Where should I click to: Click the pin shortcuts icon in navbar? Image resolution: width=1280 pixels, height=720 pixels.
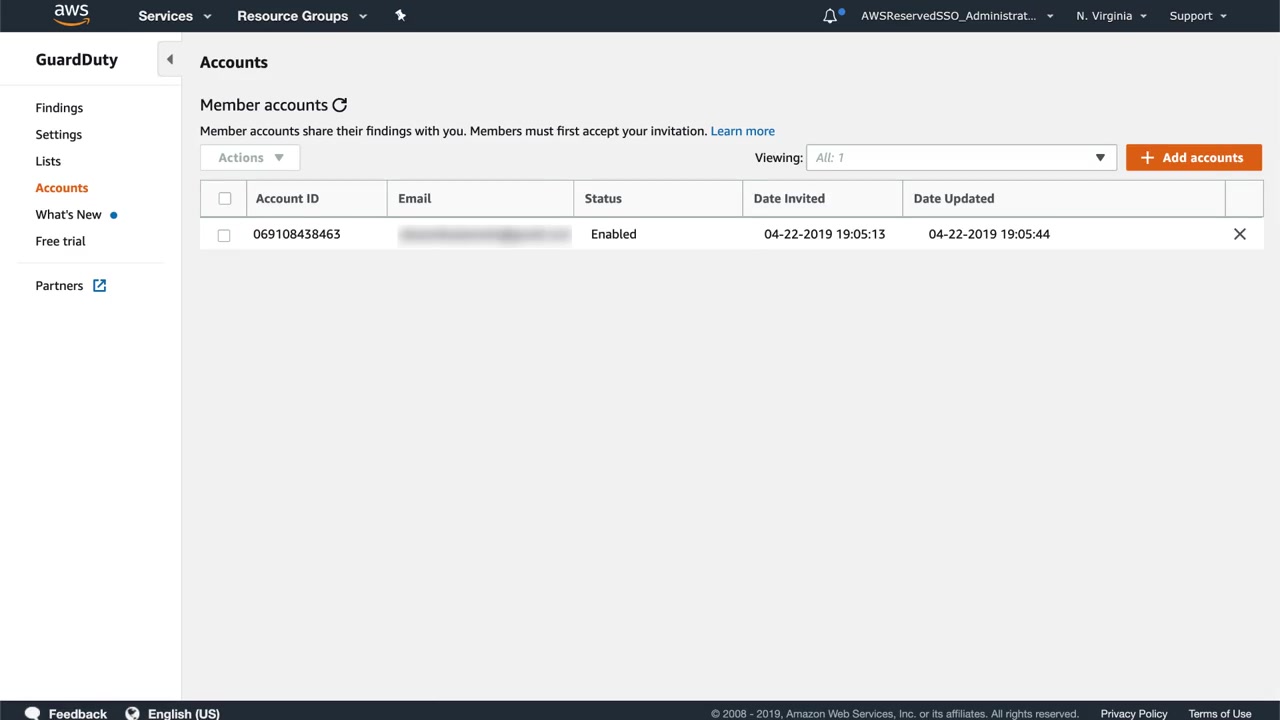click(400, 15)
